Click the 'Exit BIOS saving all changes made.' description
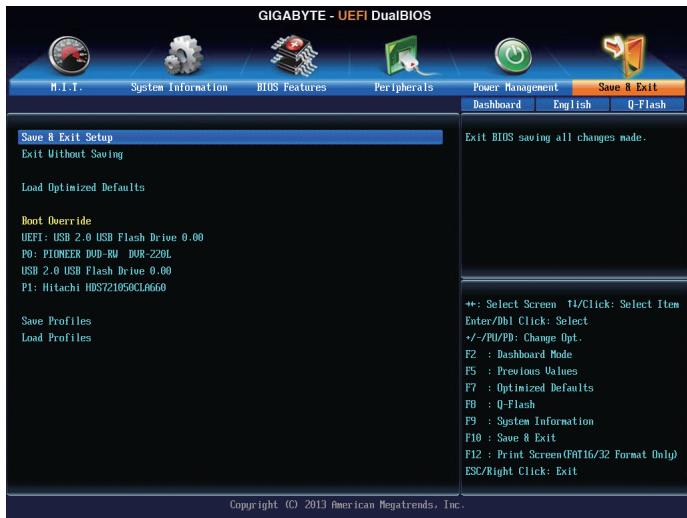 coord(556,138)
